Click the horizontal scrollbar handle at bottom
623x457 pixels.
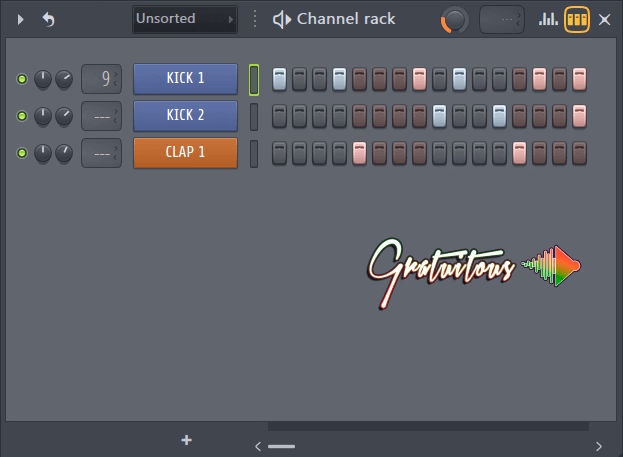281,446
